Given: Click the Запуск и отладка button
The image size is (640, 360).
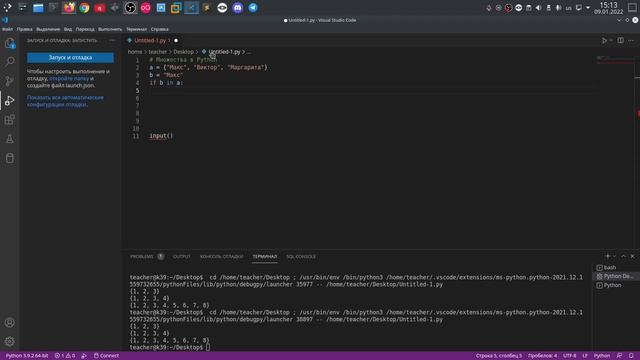Looking at the screenshot, I should pos(70,58).
